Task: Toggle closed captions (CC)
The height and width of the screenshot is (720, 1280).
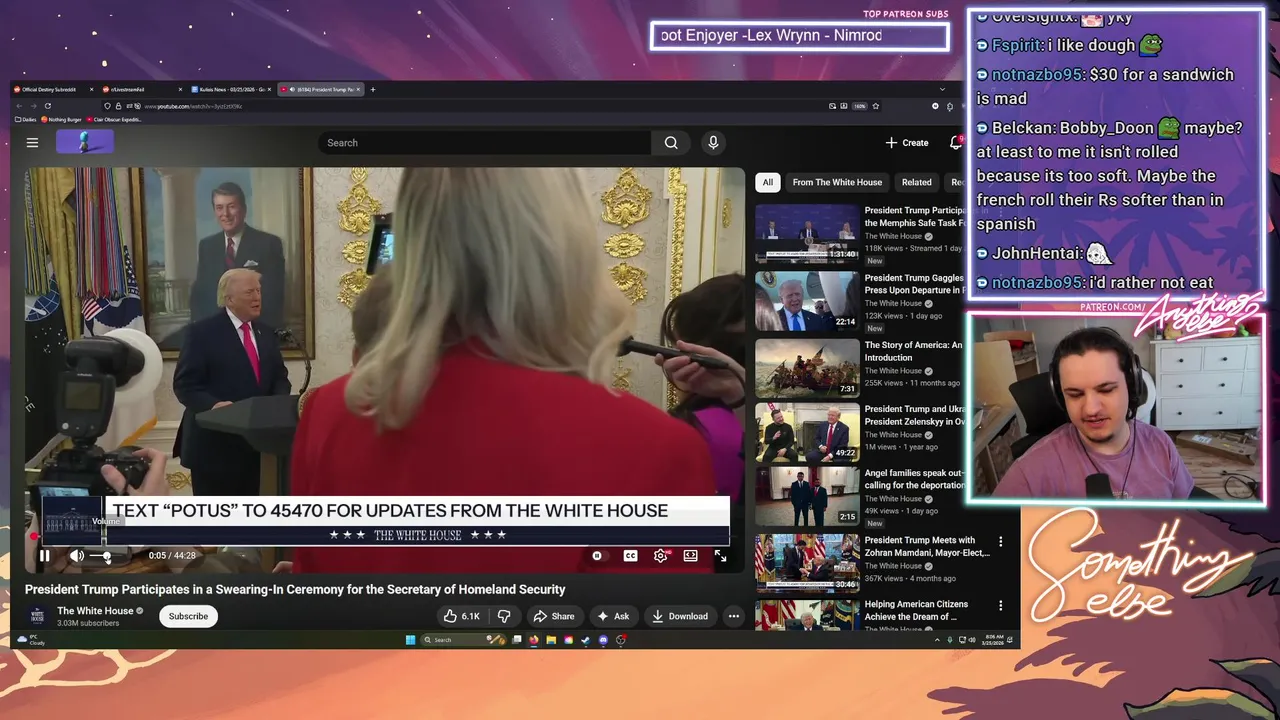Action: 630,556
